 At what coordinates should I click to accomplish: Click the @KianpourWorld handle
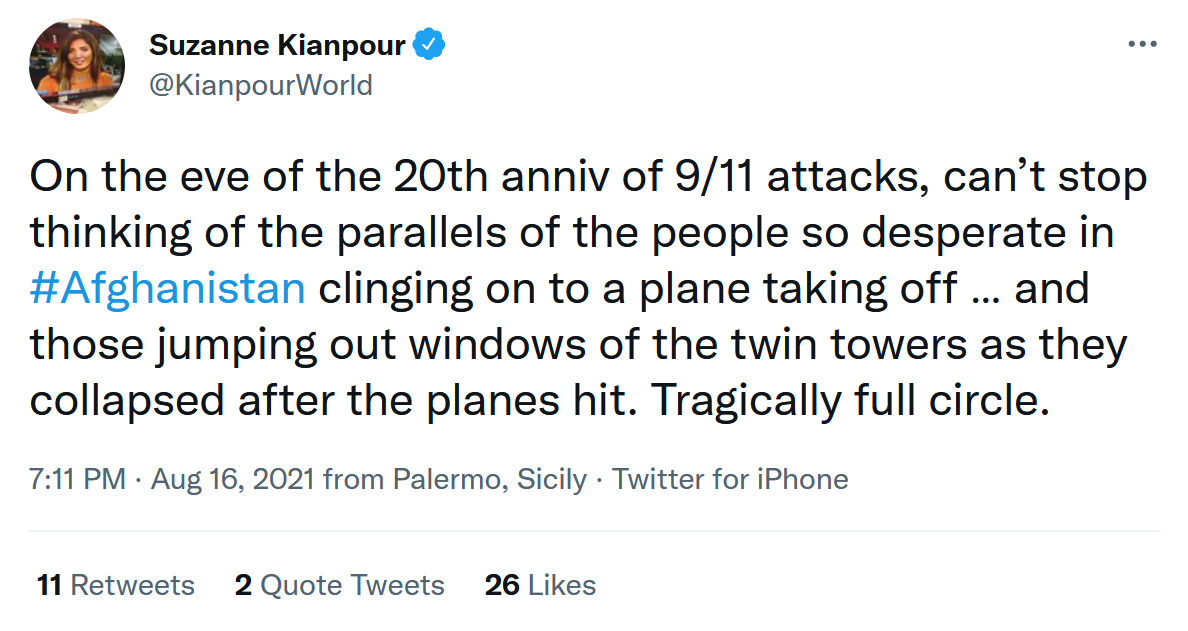pyautogui.click(x=260, y=85)
